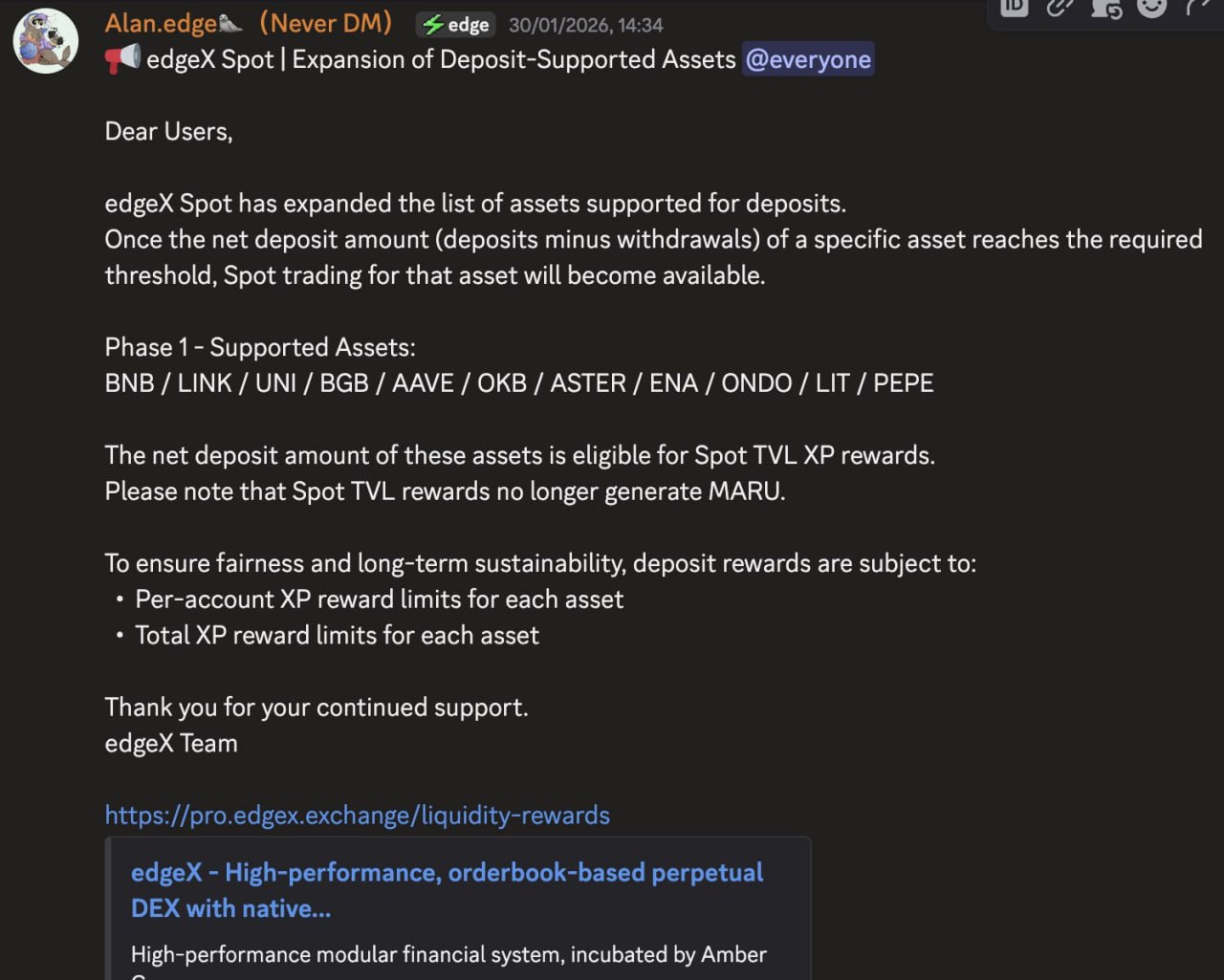
Task: Click the "Dear Users," greeting text
Action: [168, 131]
